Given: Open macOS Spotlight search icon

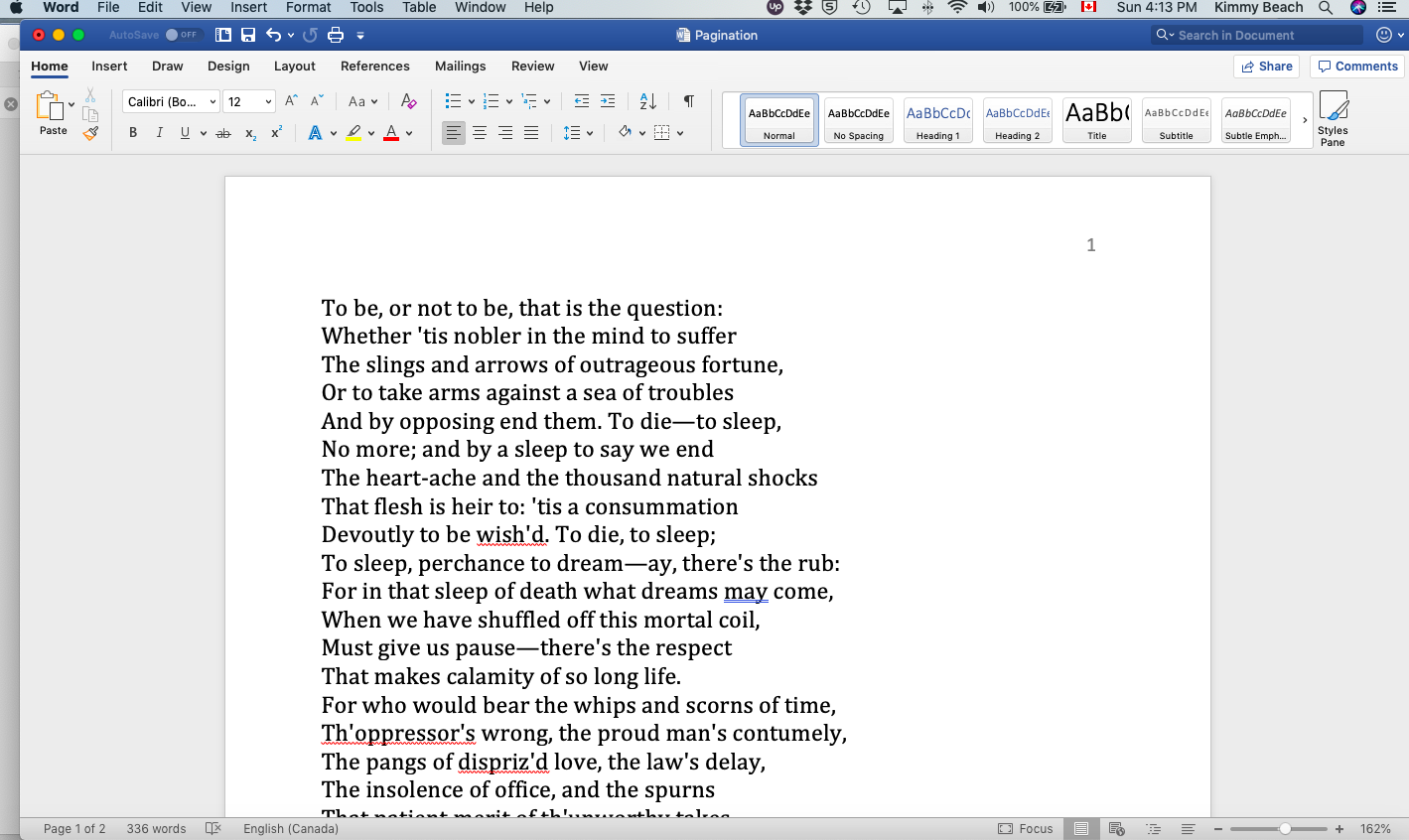Looking at the screenshot, I should point(1326,8).
